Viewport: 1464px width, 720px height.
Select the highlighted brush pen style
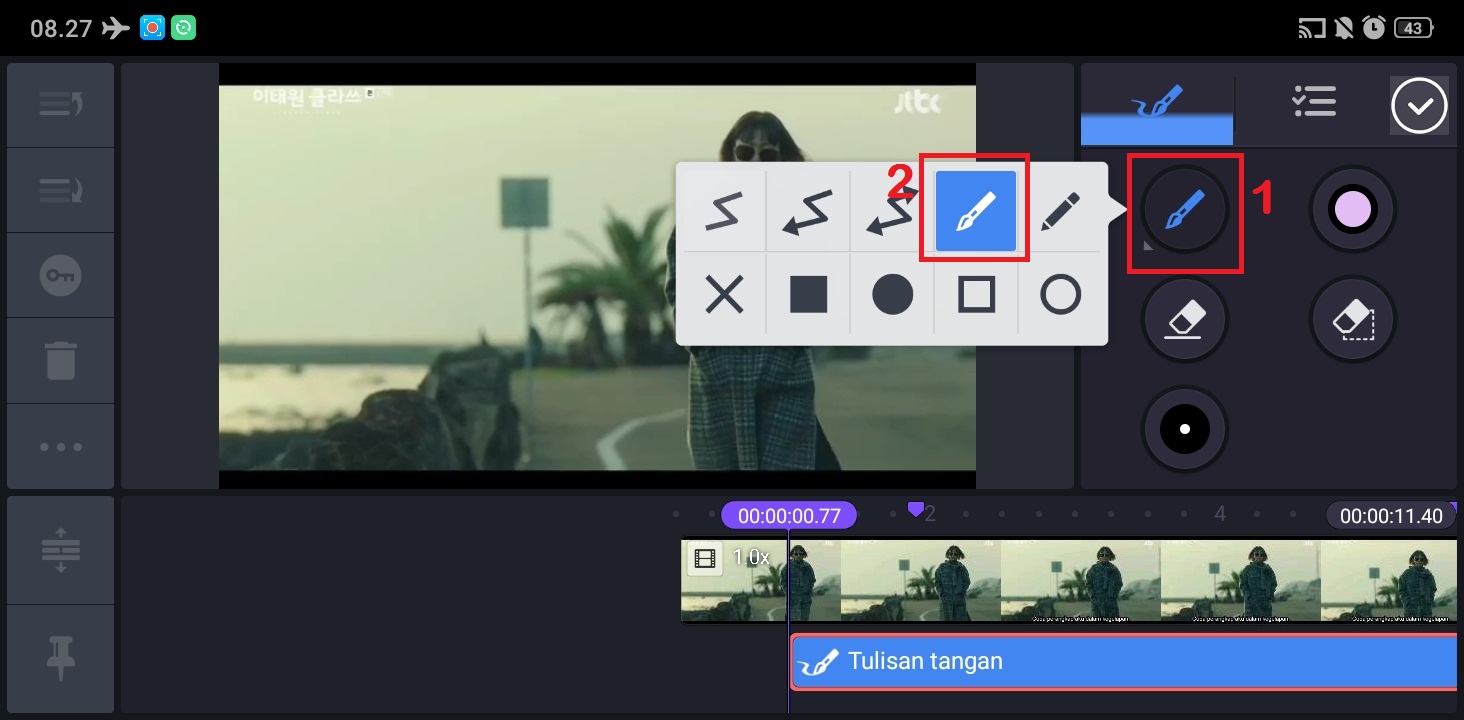click(x=976, y=211)
